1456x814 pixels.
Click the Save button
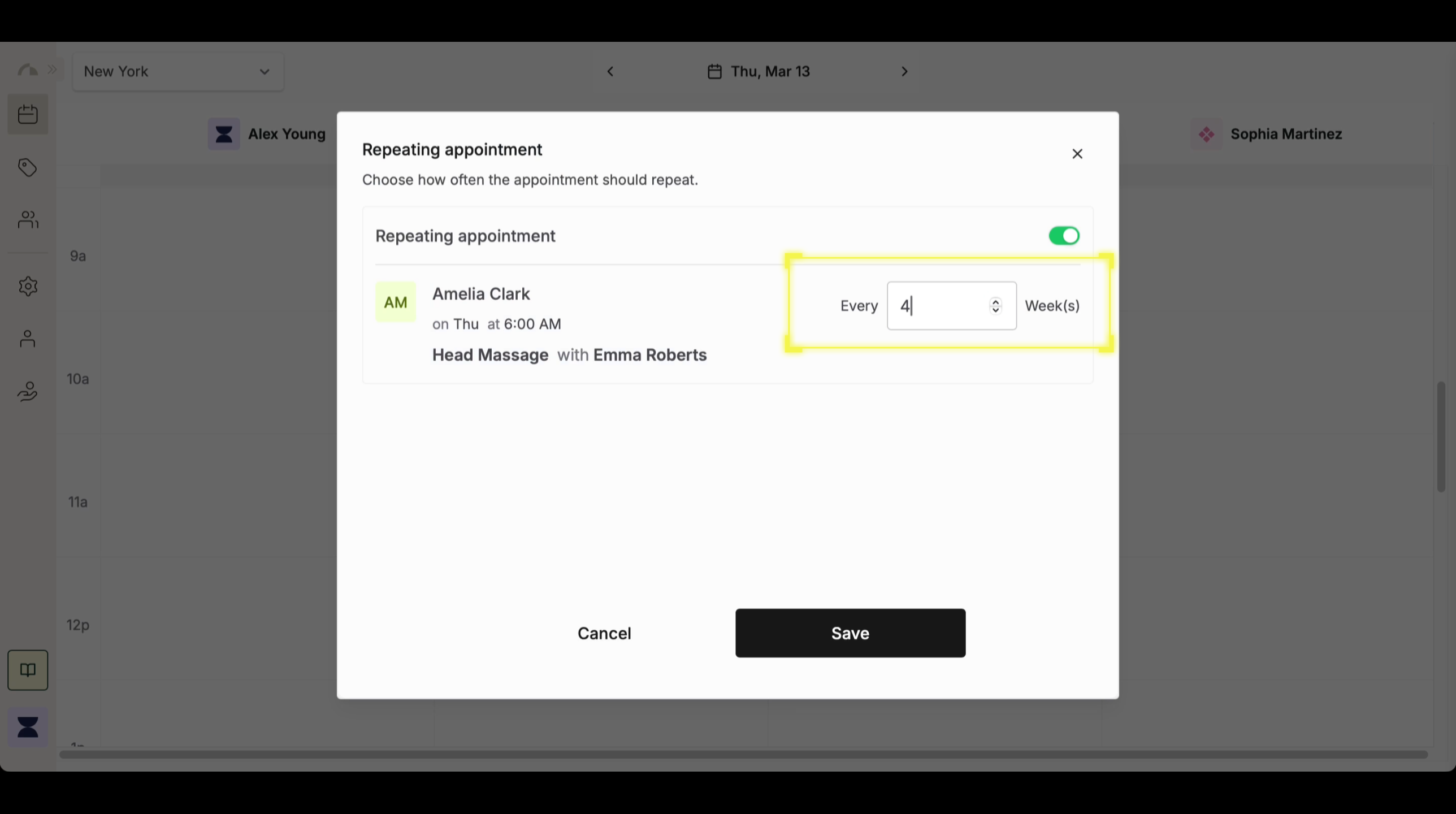[850, 633]
